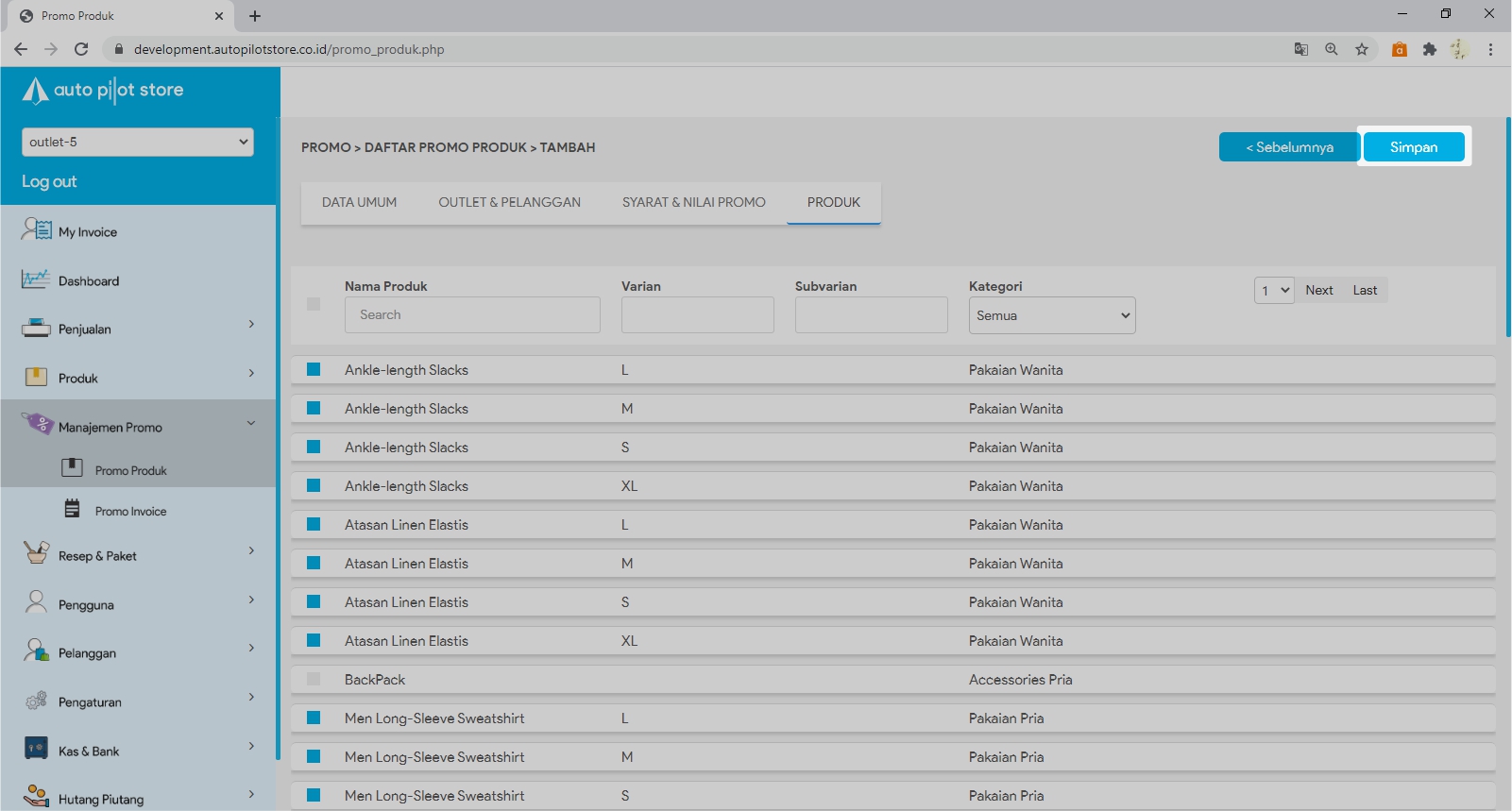Click the Nama Produk search field
Viewport: 1512px width, 811px height.
coord(472,315)
